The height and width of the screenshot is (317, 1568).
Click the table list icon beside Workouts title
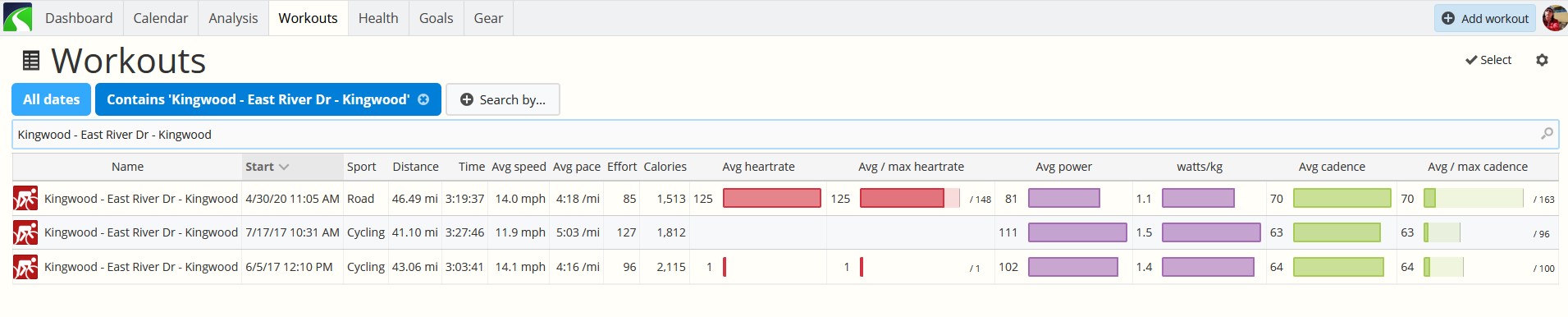[30, 61]
